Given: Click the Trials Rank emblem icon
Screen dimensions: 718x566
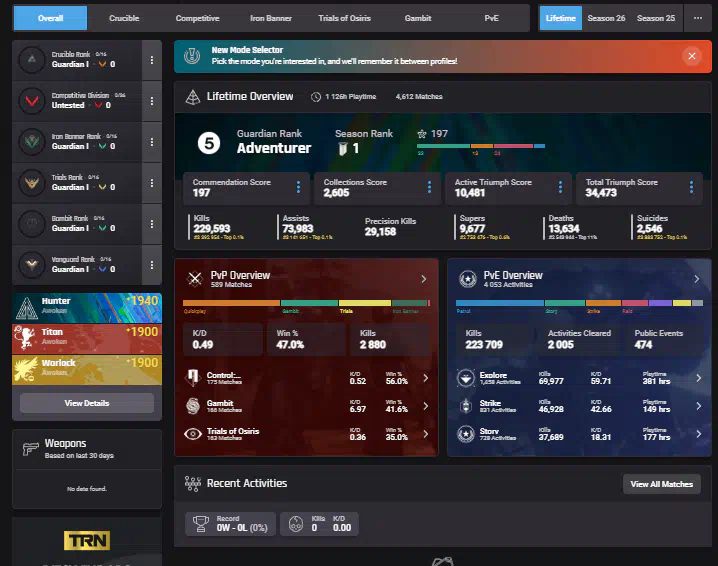Looking at the screenshot, I should tap(32, 183).
